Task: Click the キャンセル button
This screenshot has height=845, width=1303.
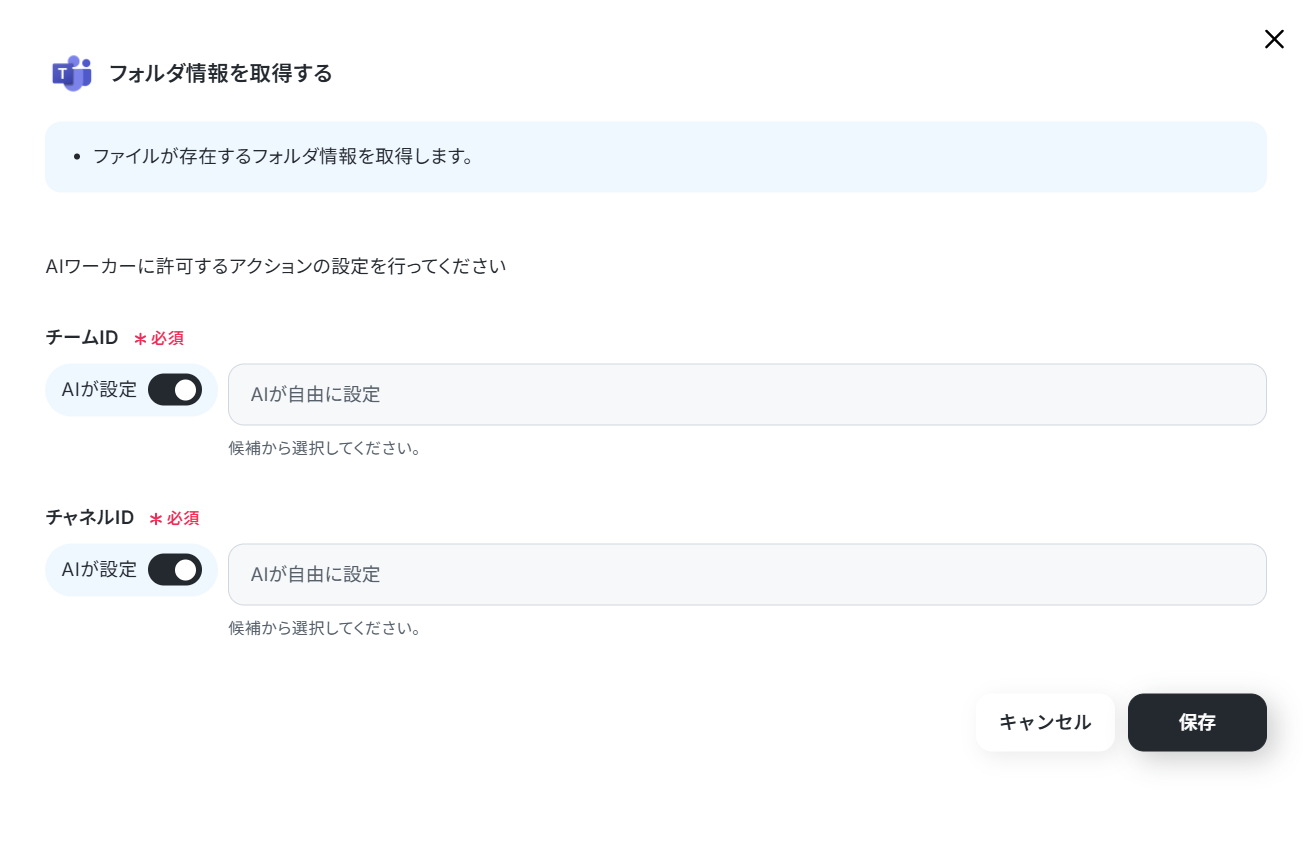Action: point(1045,722)
